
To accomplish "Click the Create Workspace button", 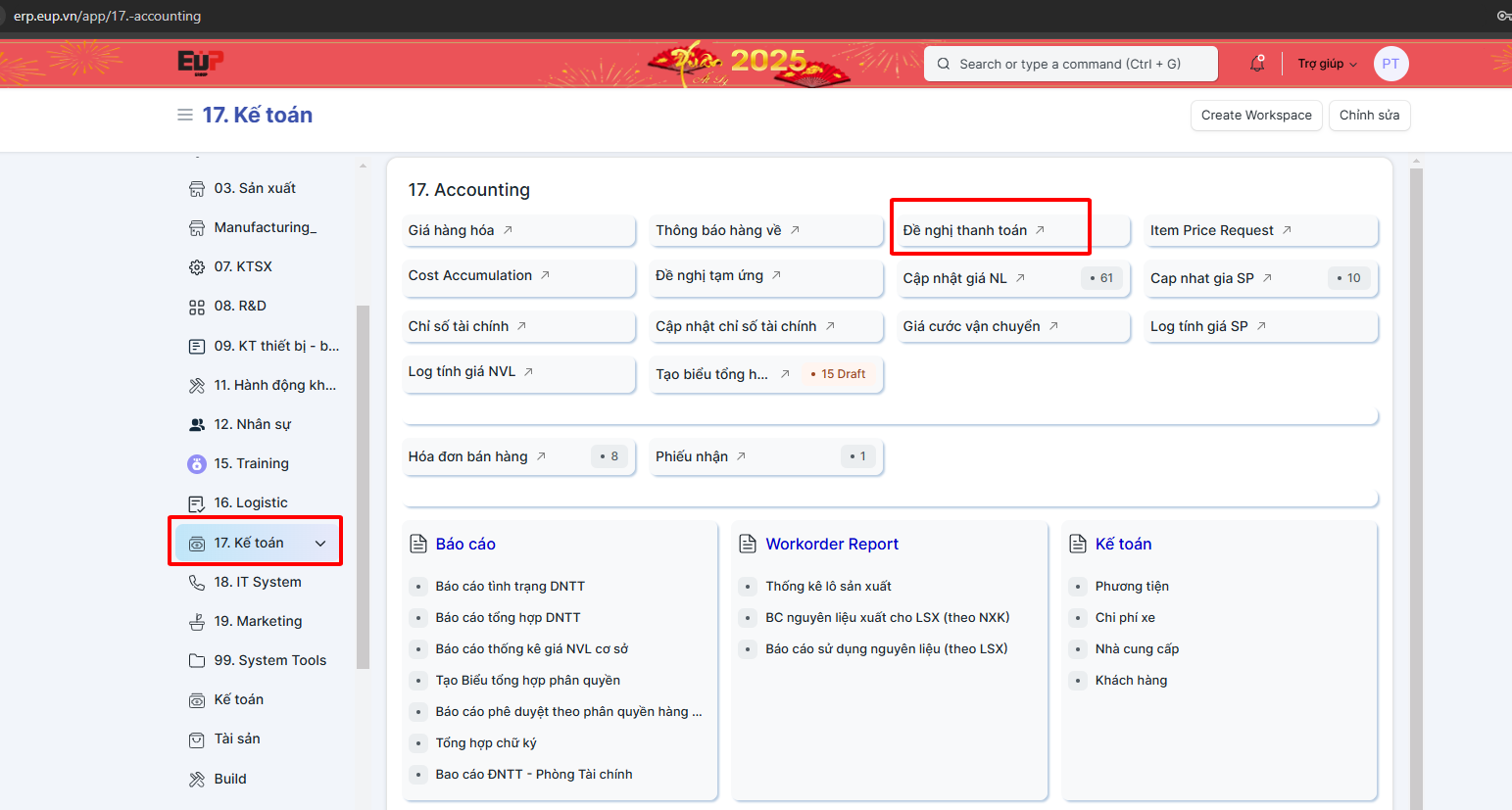I will click(1256, 116).
